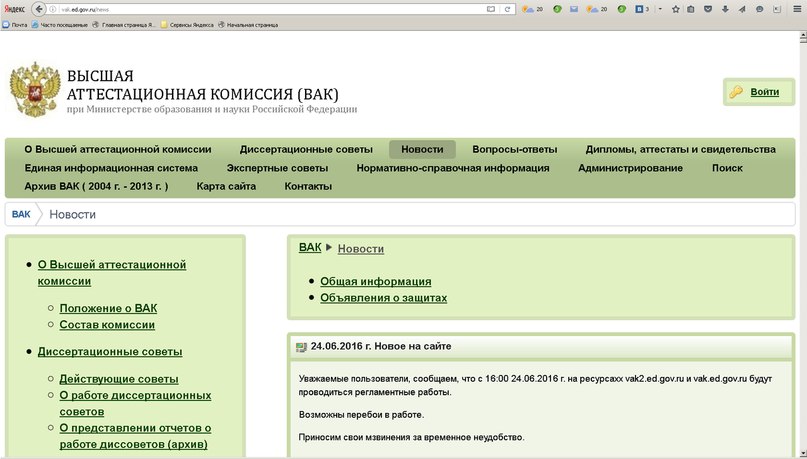Open О представлении отчетов о работе диссоветов

pyautogui.click(x=135, y=436)
